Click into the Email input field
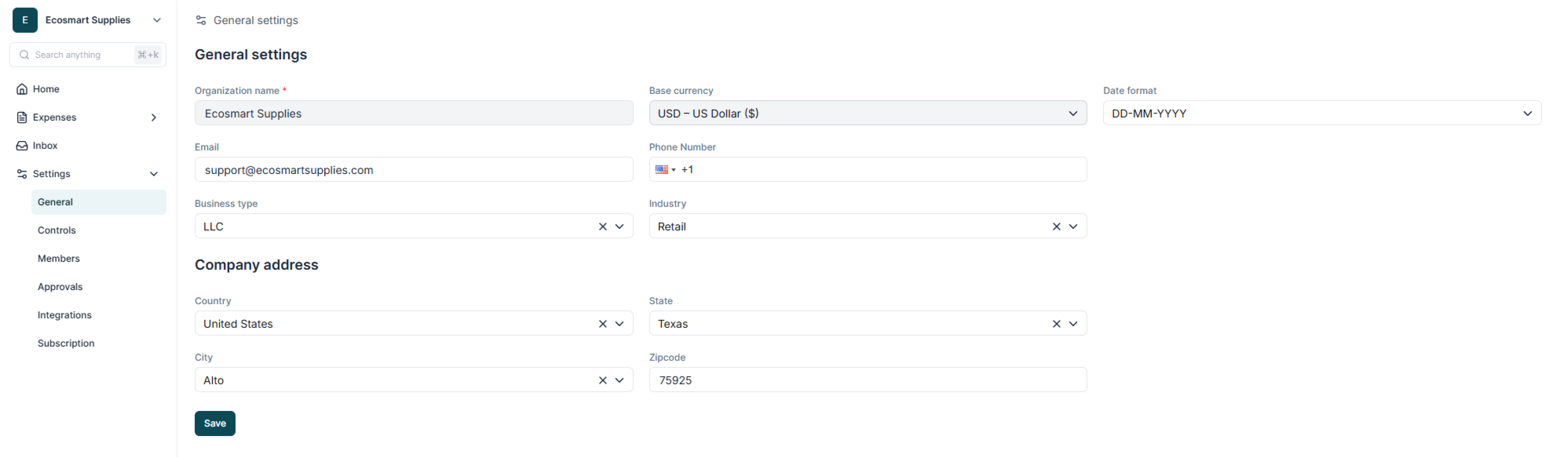The image size is (1568, 457). [x=413, y=170]
